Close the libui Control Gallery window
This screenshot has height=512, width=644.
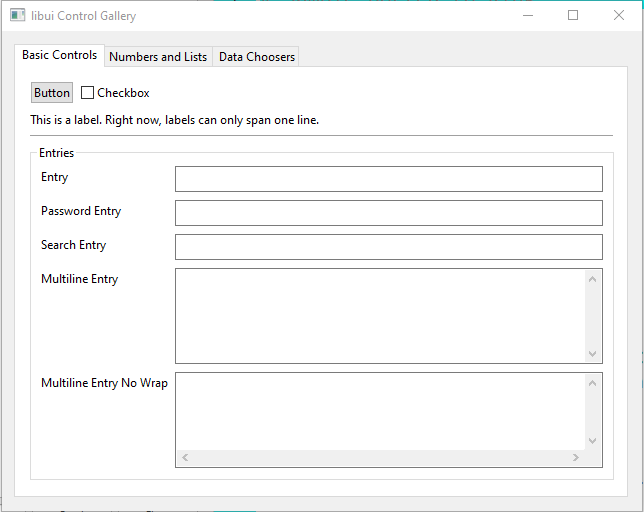[x=619, y=16]
